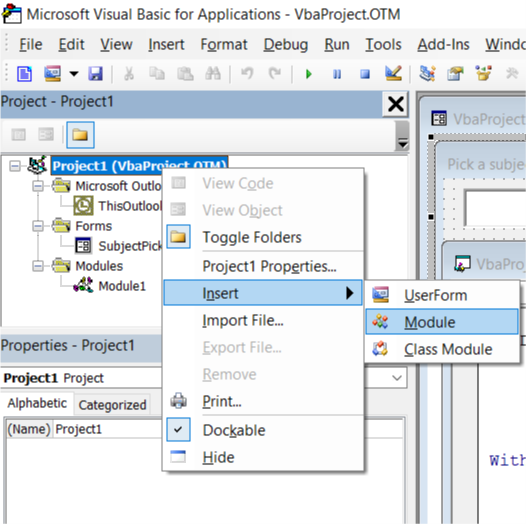Toggle the Dockable checked option

pyautogui.click(x=263, y=430)
